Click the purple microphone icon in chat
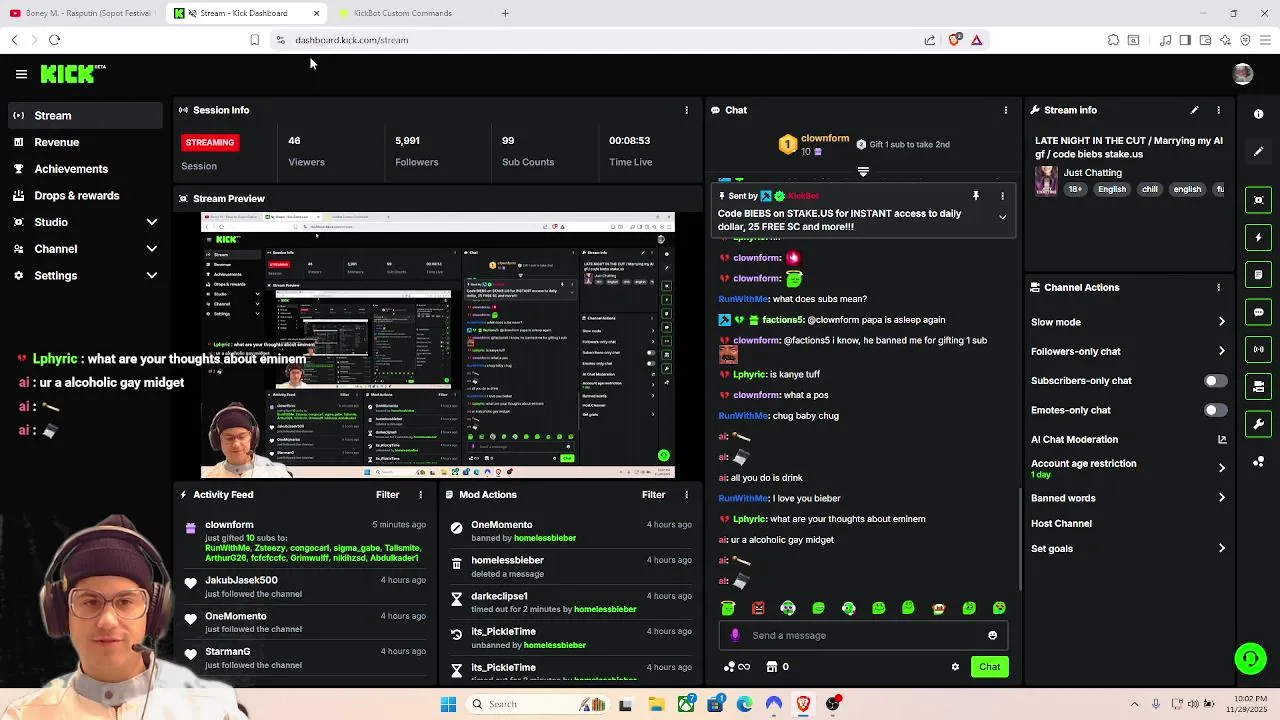The height and width of the screenshot is (720, 1280). 735,635
